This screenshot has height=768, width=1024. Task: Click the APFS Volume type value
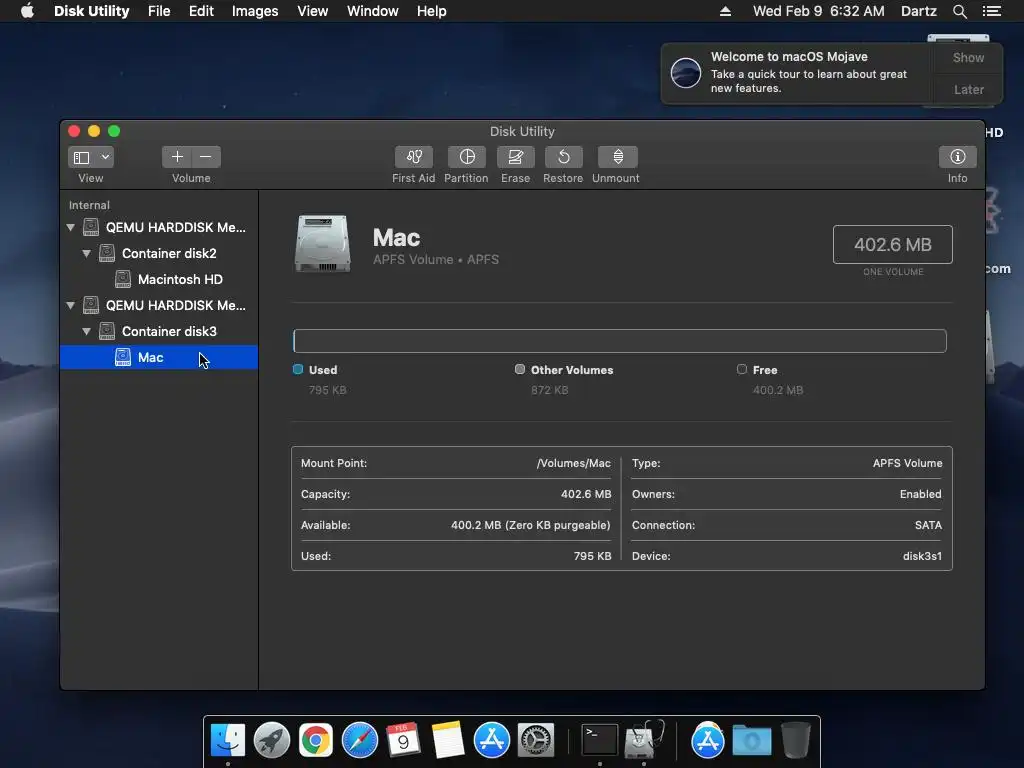pos(907,463)
